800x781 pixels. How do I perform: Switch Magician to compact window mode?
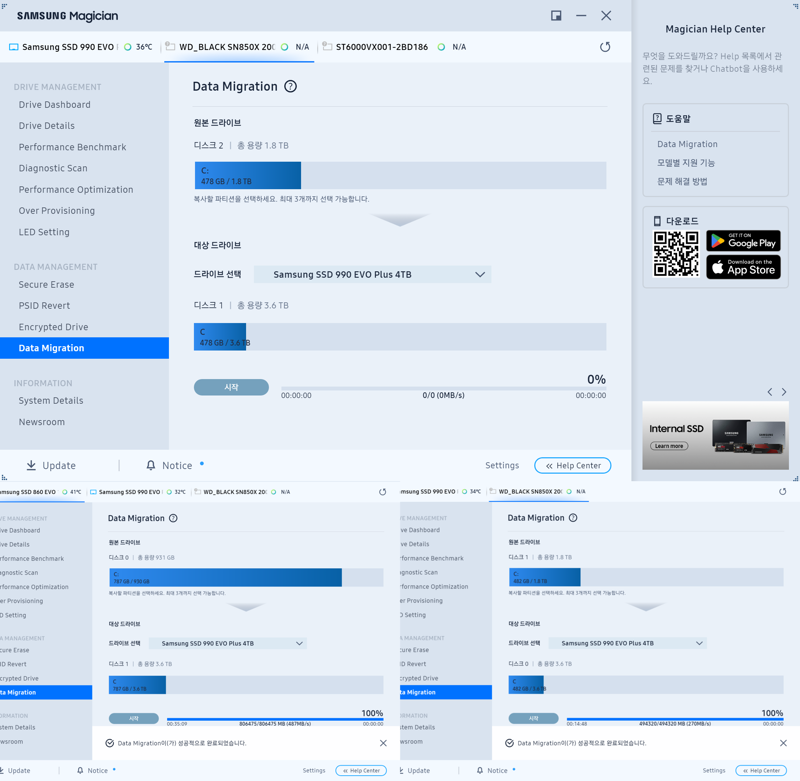coord(556,16)
